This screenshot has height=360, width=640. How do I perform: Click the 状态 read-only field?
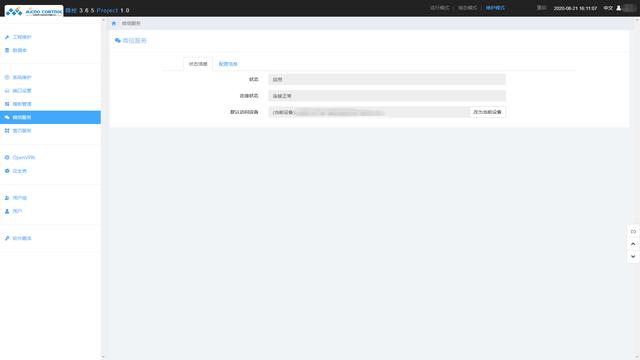click(x=387, y=79)
